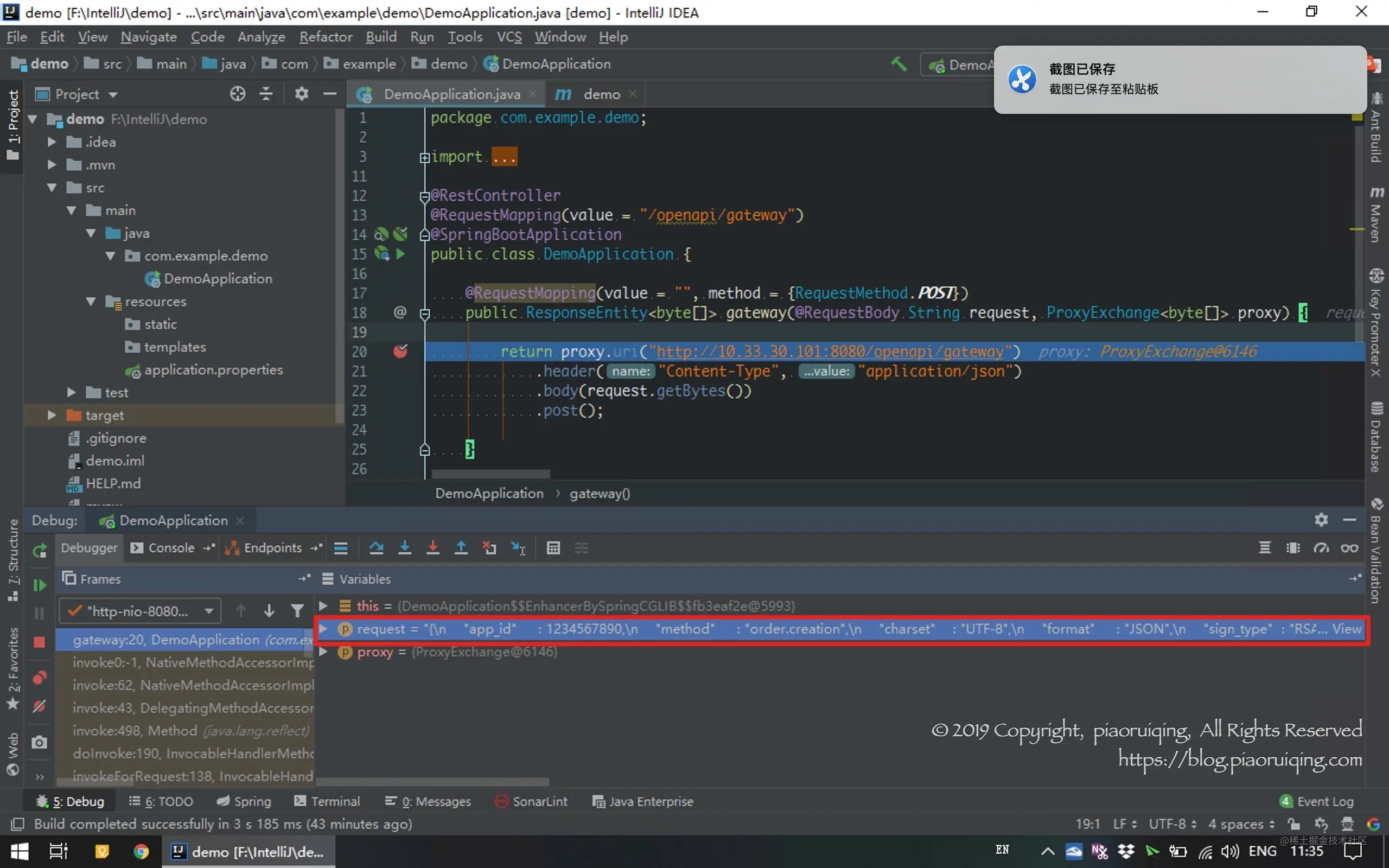The height and width of the screenshot is (868, 1389).
Task: Take a thread dump with camera icon
Action: pyautogui.click(x=39, y=742)
